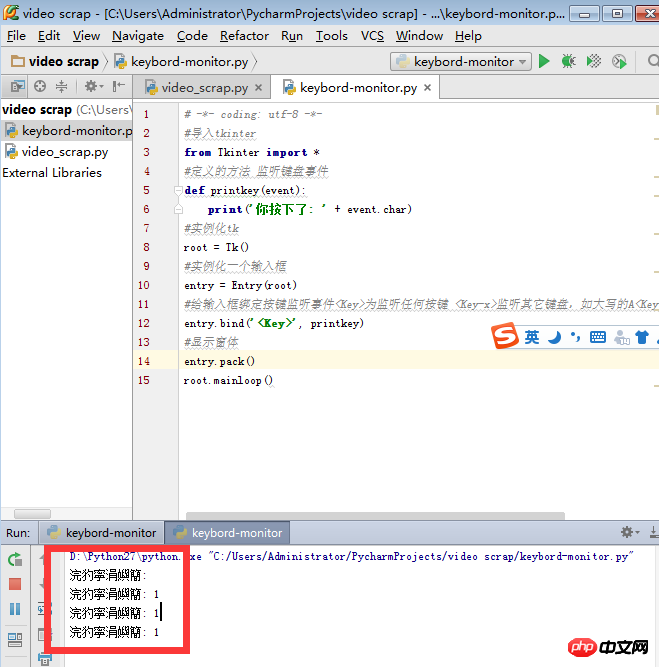Open Run panel gear settings menu
This screenshot has height=667, width=659.
(x=630, y=532)
